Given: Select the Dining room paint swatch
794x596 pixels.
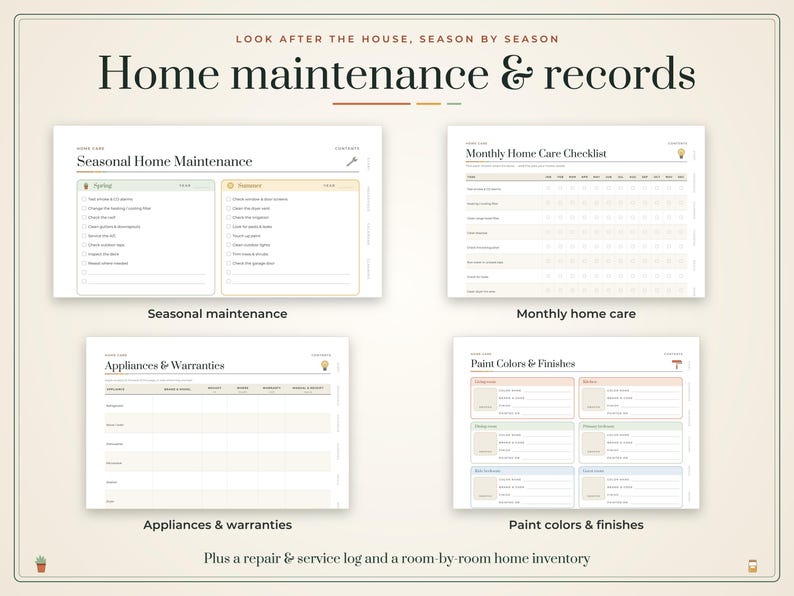Looking at the screenshot, I should coord(485,444).
